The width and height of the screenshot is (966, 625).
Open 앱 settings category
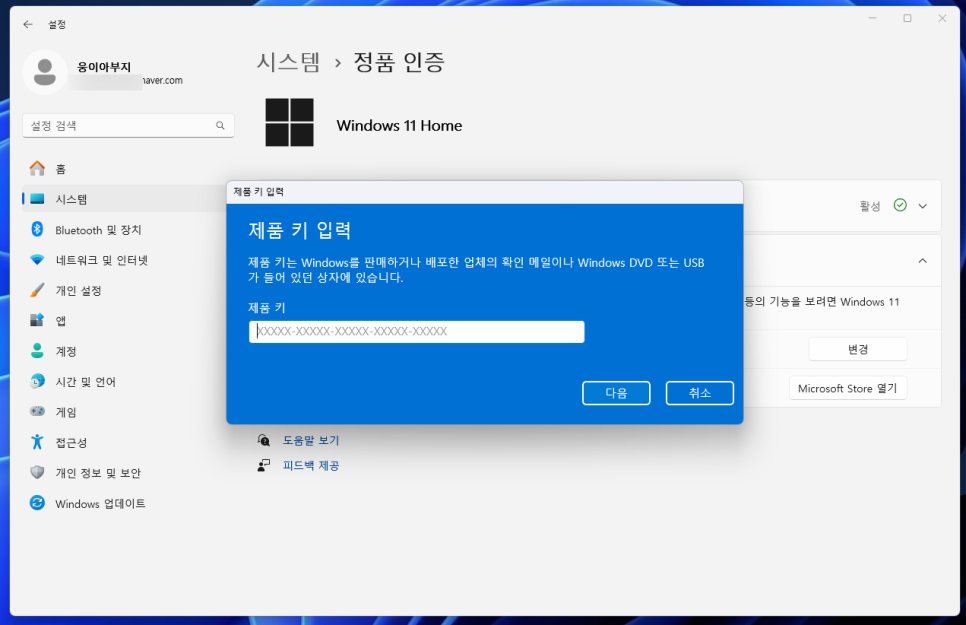(x=128, y=321)
